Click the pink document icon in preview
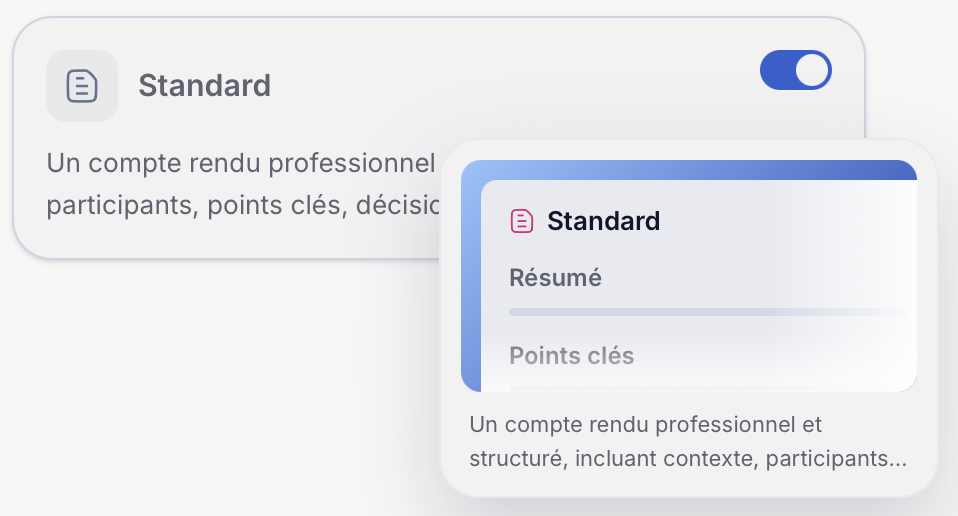 pyautogui.click(x=522, y=221)
